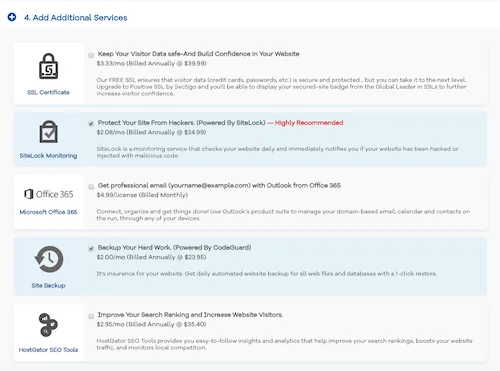This screenshot has height=371, width=500.
Task: Click the 'Our FREE SSL ensures' description text
Action: [281, 87]
